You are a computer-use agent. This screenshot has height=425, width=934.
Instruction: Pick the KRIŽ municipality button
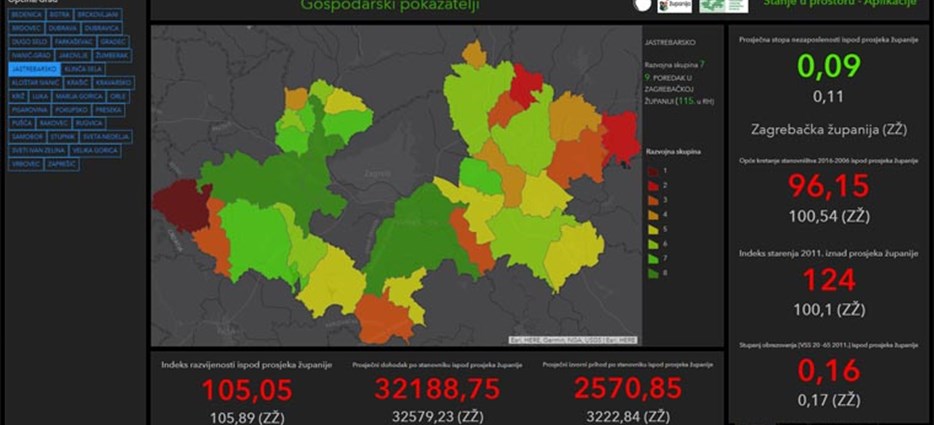coord(18,96)
